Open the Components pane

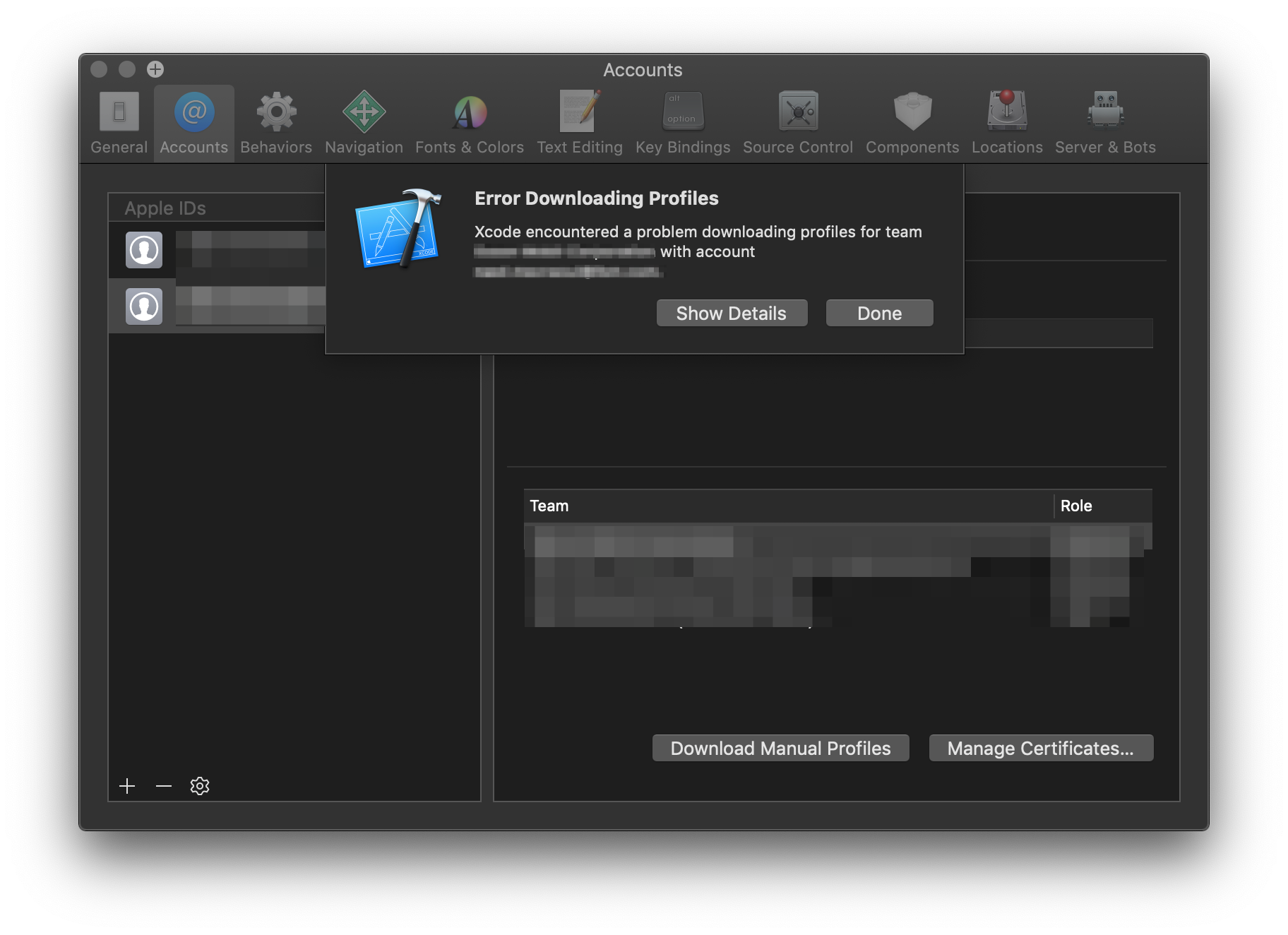912,123
